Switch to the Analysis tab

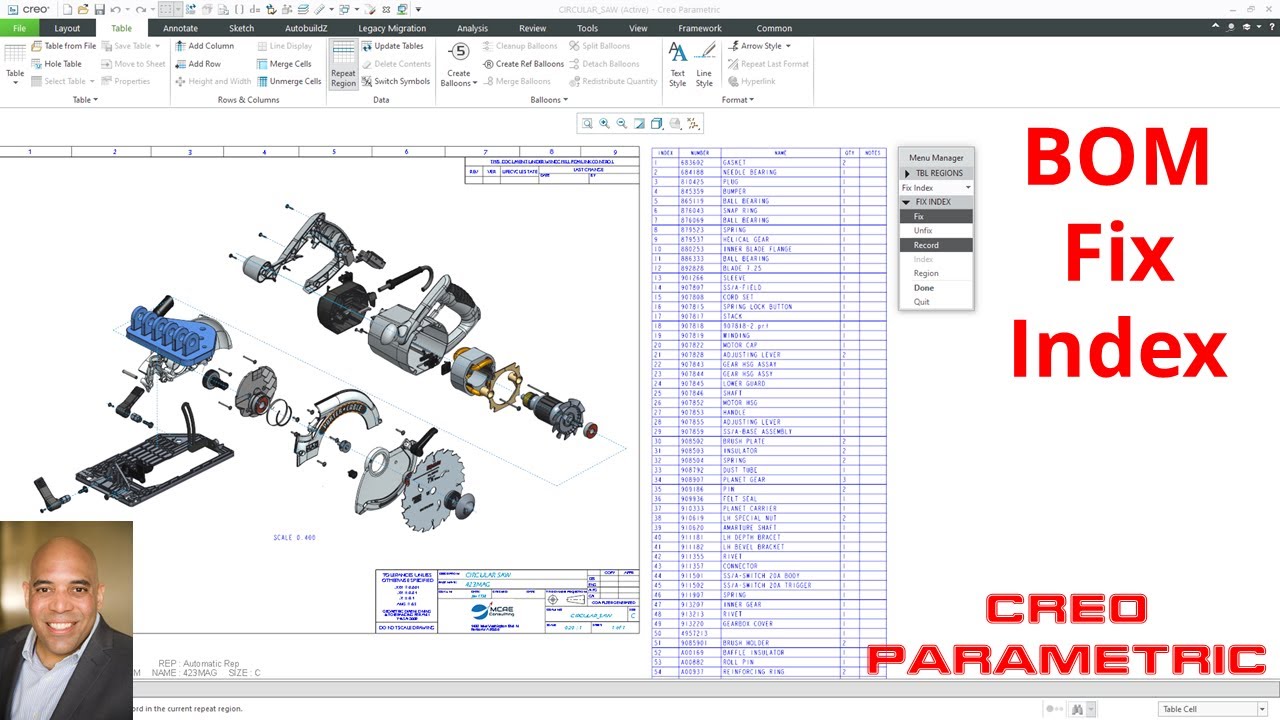tap(473, 28)
